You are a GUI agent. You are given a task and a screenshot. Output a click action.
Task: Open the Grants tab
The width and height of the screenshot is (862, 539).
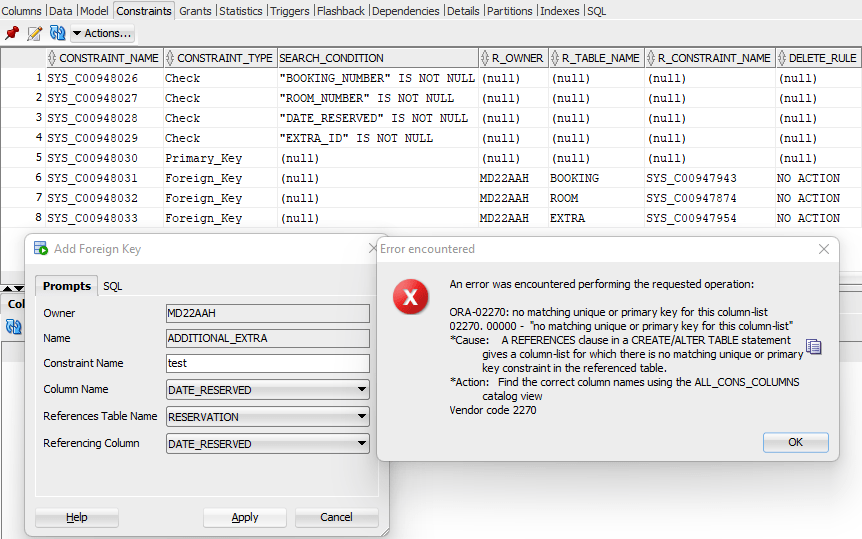coord(195,11)
